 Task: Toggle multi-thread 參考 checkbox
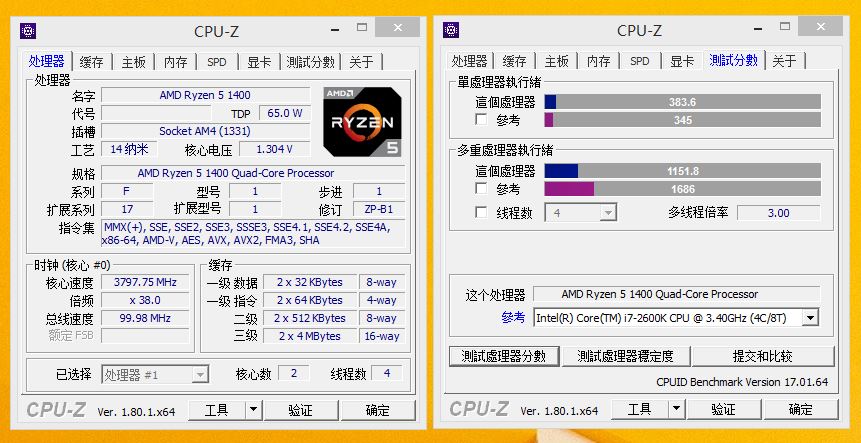point(481,188)
